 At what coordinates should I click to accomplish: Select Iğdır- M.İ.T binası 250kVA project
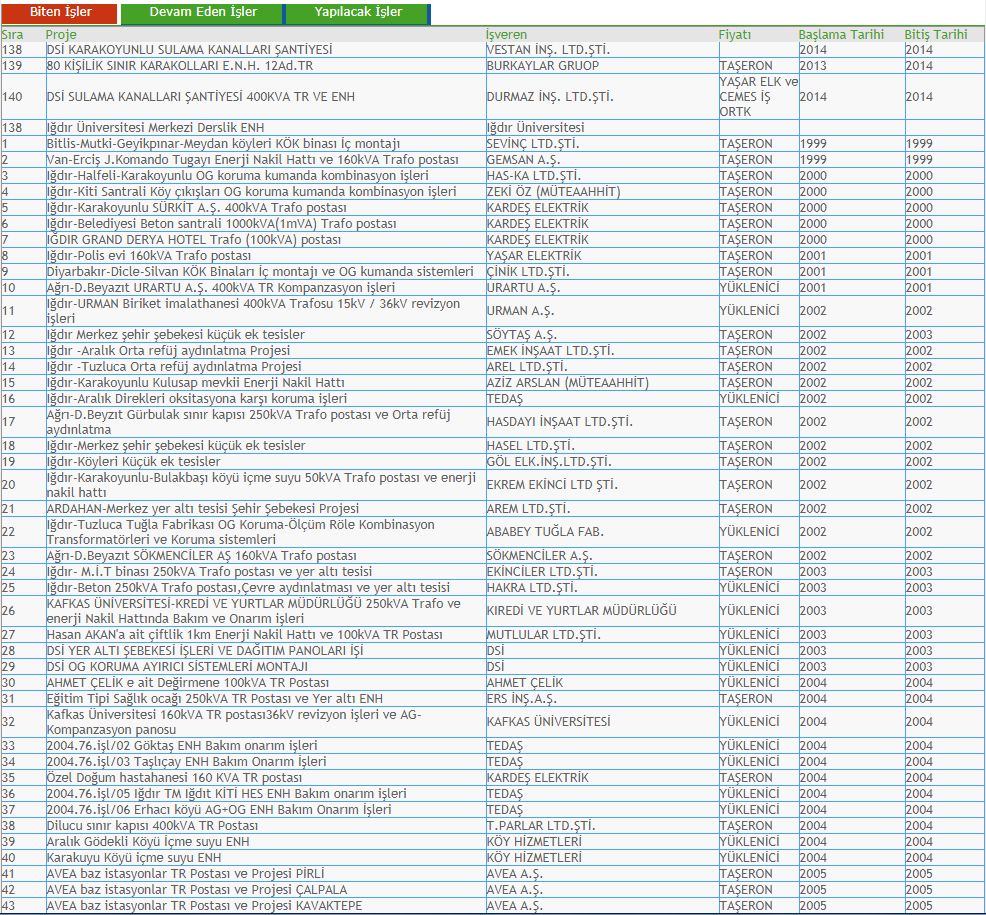coord(266,572)
